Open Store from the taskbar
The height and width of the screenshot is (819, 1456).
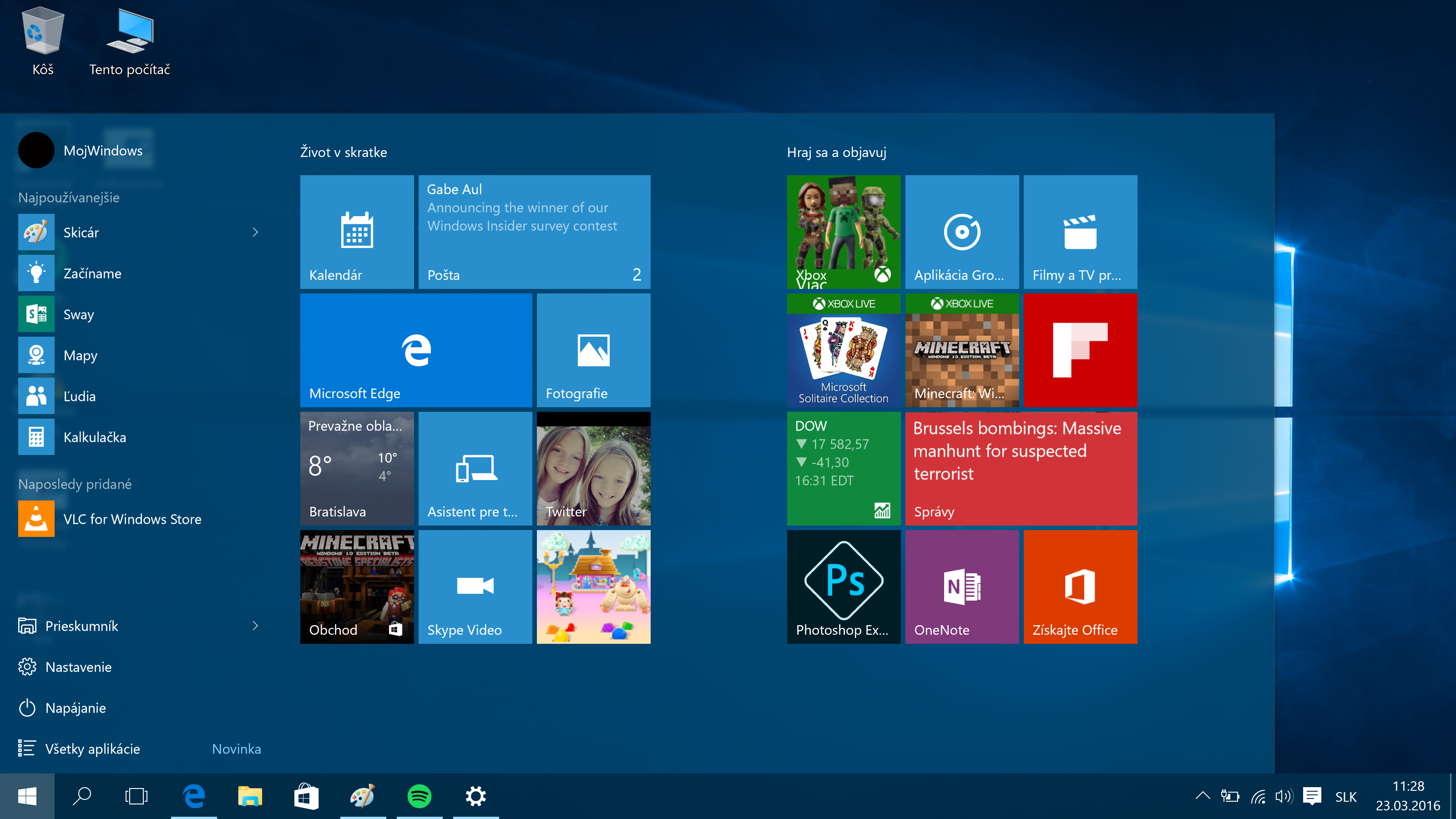[x=306, y=796]
